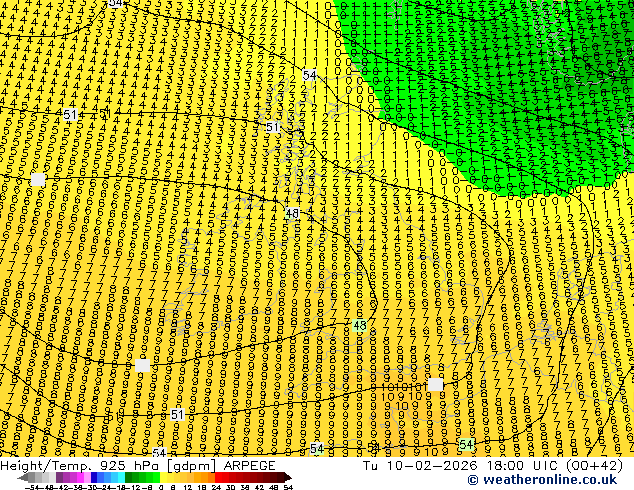Click the '18:00' time text
The width and height of the screenshot is (634, 490).
click(505, 466)
